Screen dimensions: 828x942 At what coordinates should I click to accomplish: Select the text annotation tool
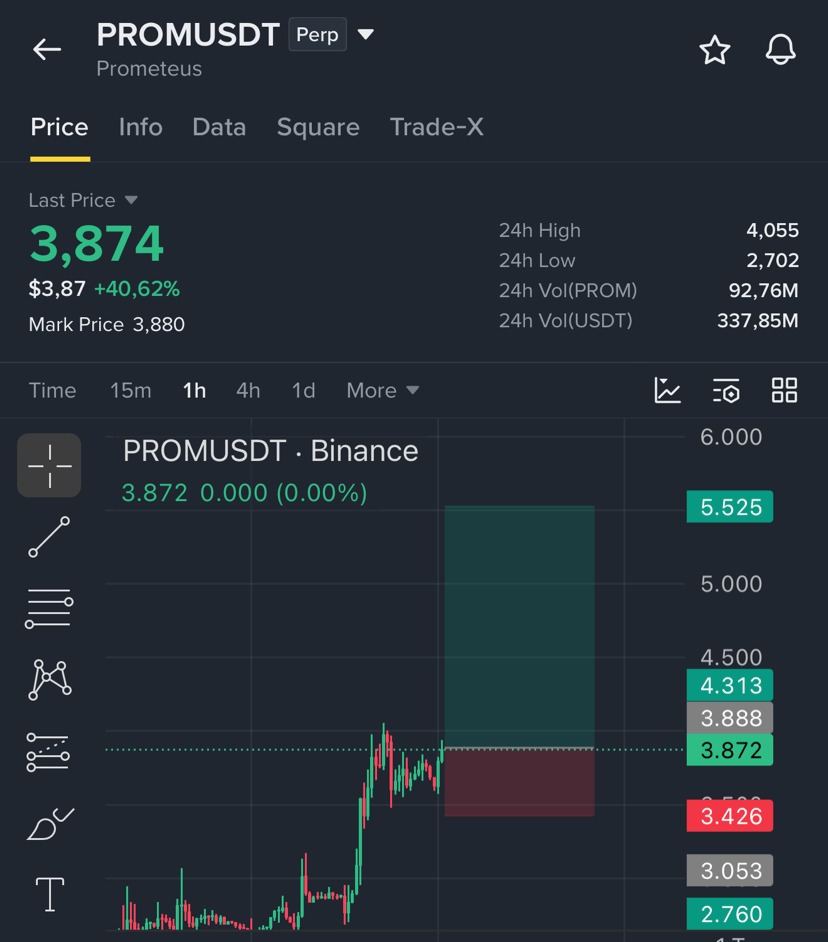50,895
